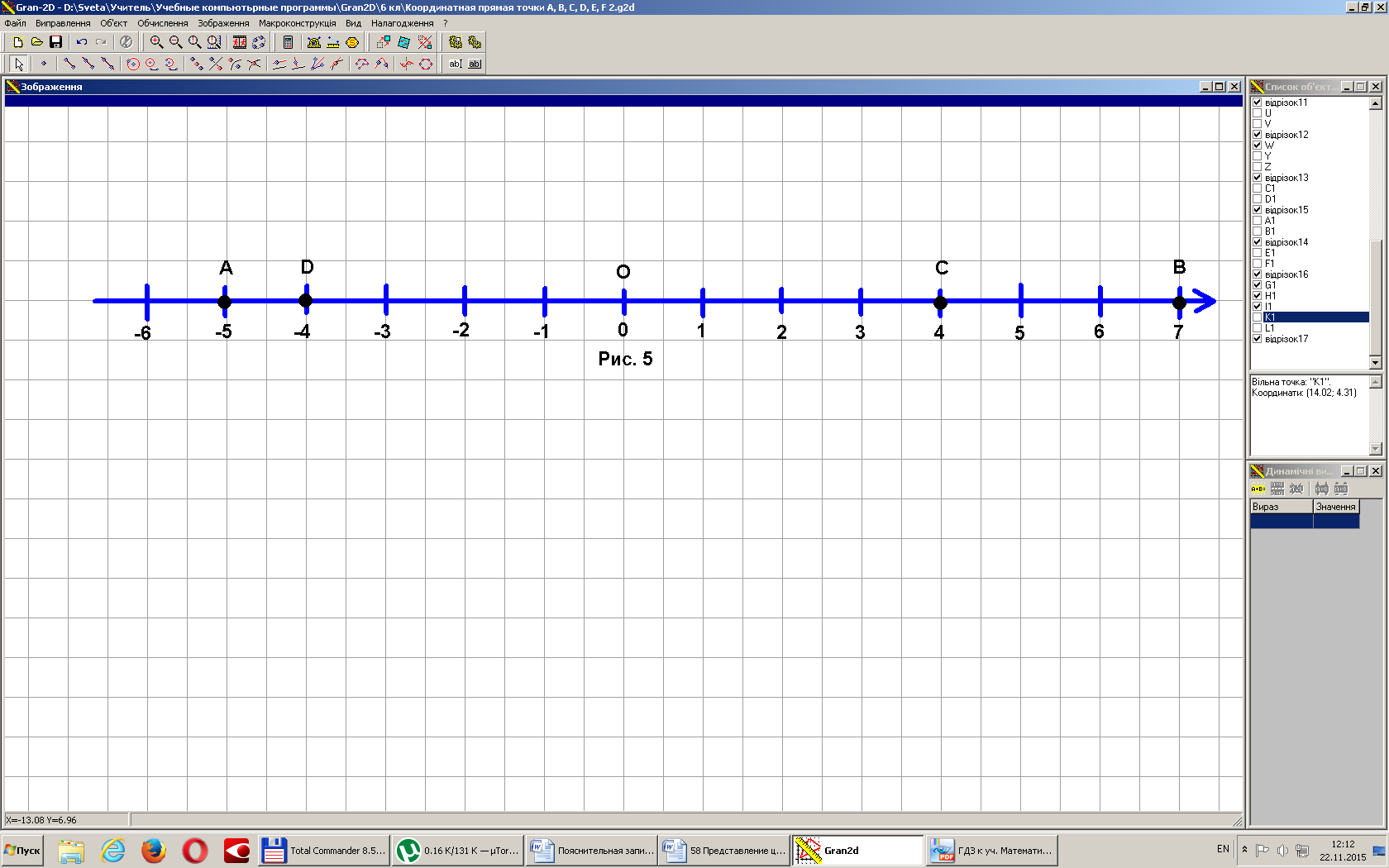
Task: Uncheck the відрізок17 checkbox
Action: click(x=1257, y=339)
